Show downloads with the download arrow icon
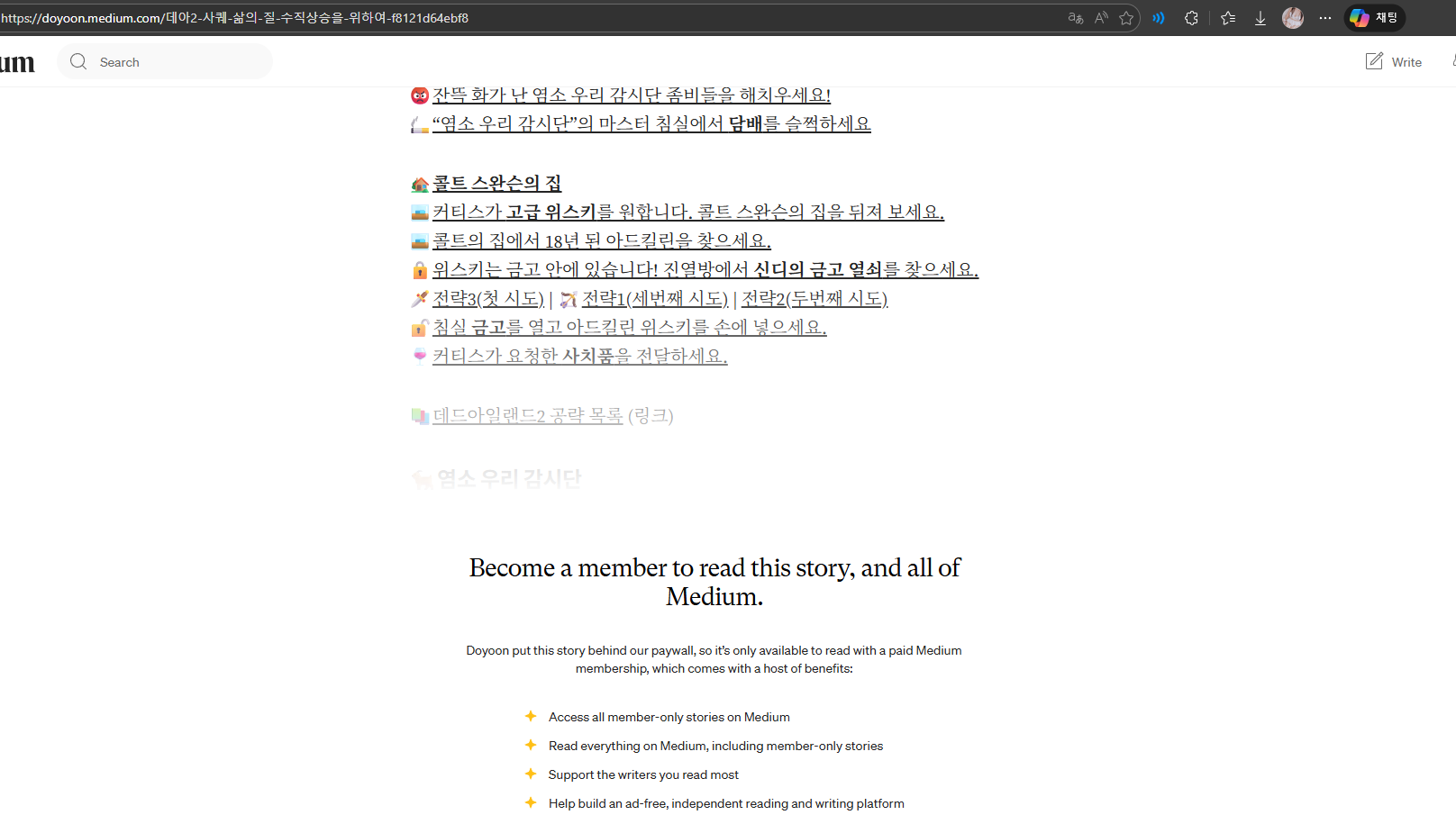Viewport: 1456px width, 833px height. click(x=1260, y=18)
